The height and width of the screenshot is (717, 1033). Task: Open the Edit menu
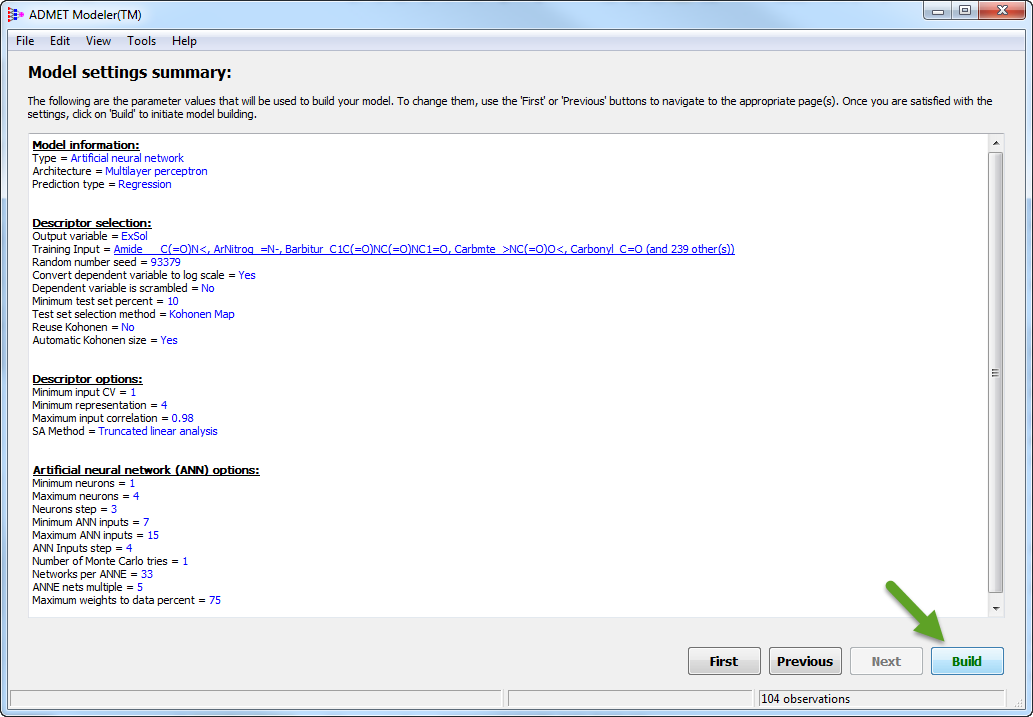60,41
